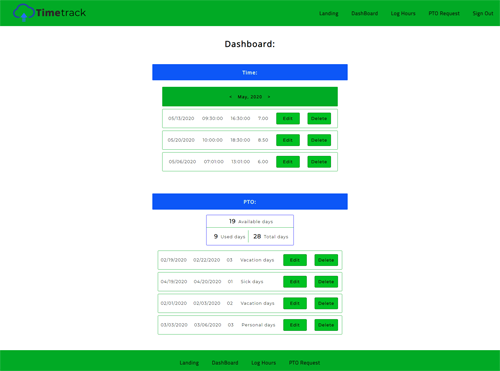
Task: Delete the 05/20/2020 time entry
Action: point(319,140)
